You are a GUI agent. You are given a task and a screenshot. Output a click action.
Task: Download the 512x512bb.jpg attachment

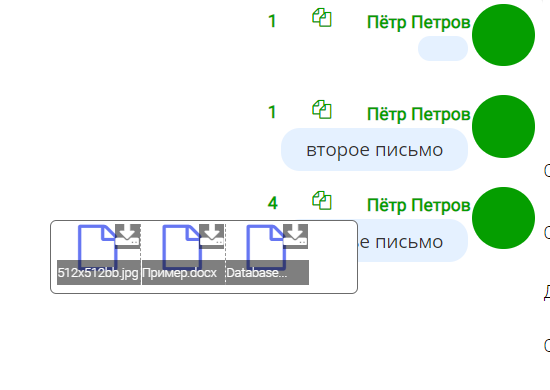[128, 236]
